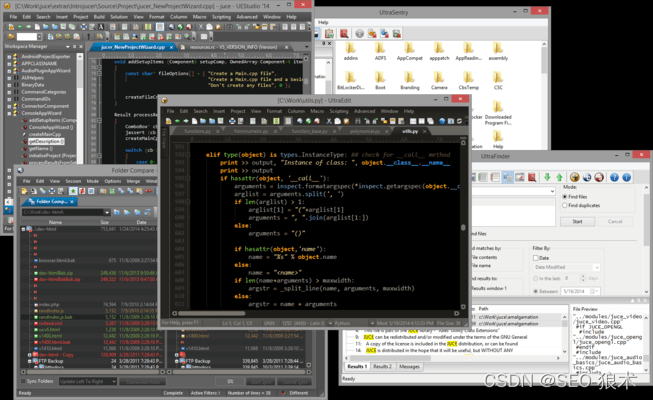
Task: Click the scissors cut icon in UltraEdit toolbar
Action: [329, 121]
